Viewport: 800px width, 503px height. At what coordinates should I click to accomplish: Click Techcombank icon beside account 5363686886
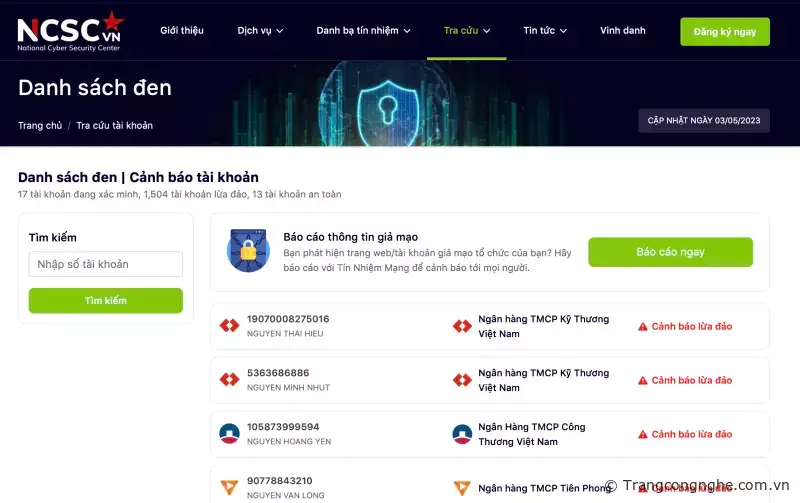click(x=229, y=380)
